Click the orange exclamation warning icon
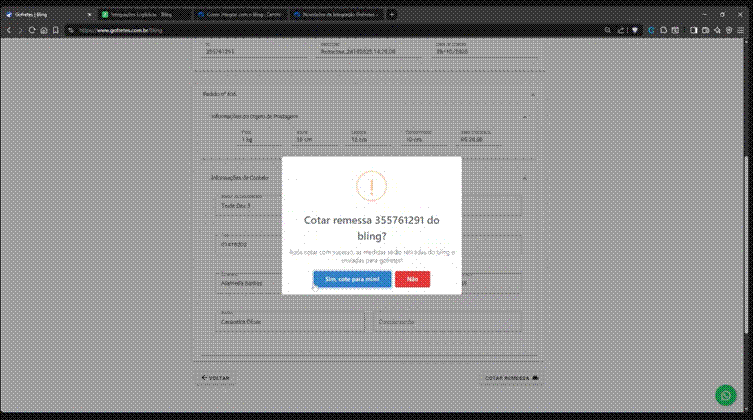The width and height of the screenshot is (753, 420). tap(371, 186)
